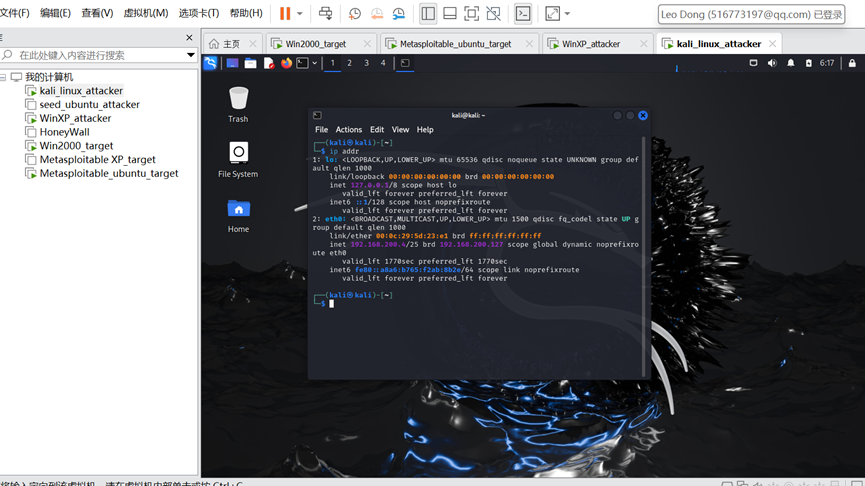Viewport: 865px width, 486px height.
Task: Select Win2000_target in the library tree
Action: (76, 146)
